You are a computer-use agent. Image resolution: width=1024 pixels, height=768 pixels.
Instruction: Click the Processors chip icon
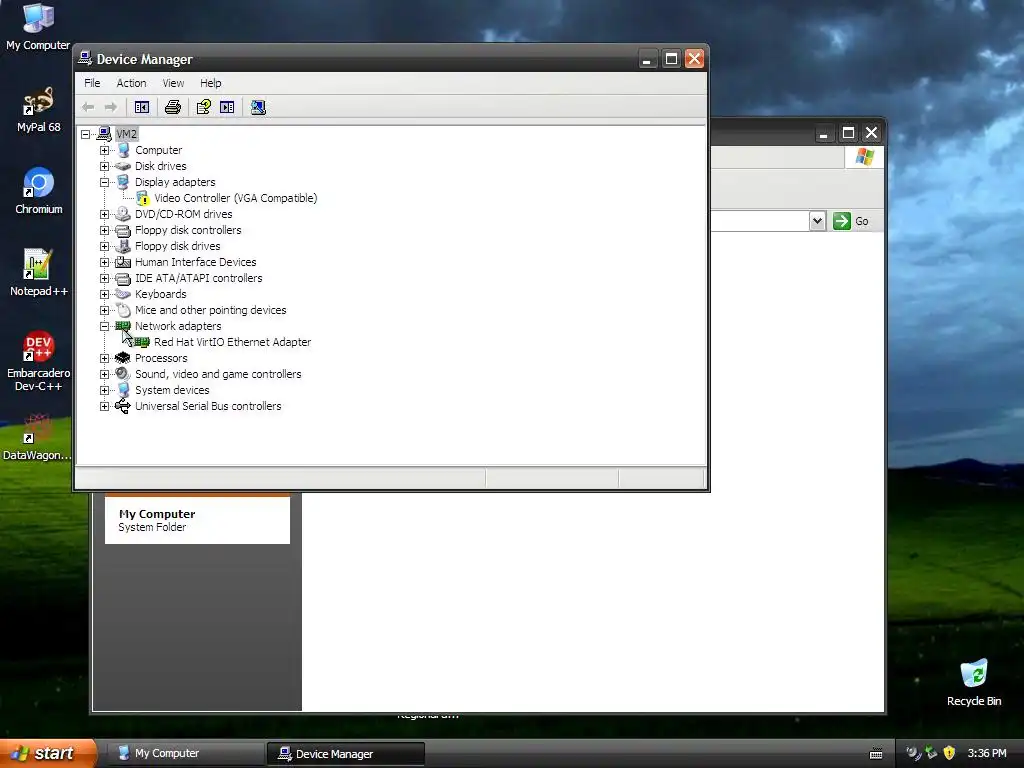tap(123, 358)
